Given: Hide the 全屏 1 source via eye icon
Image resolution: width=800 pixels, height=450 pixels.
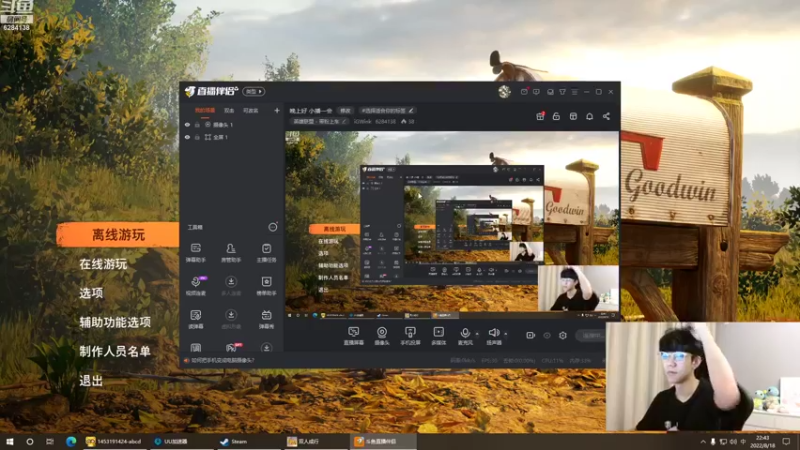Looking at the screenshot, I should (x=187, y=137).
